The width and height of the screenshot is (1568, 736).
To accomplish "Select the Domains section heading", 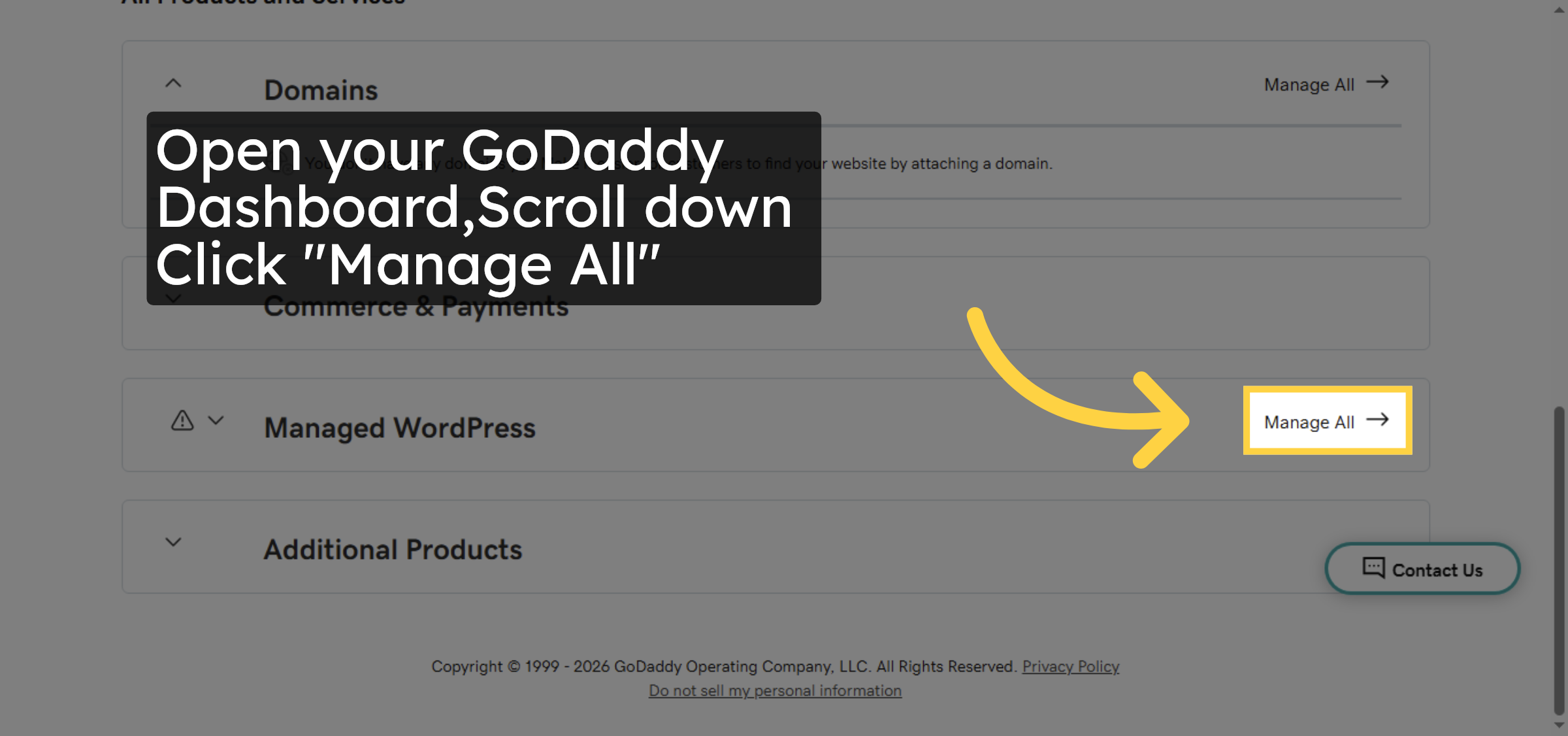I will pos(321,90).
